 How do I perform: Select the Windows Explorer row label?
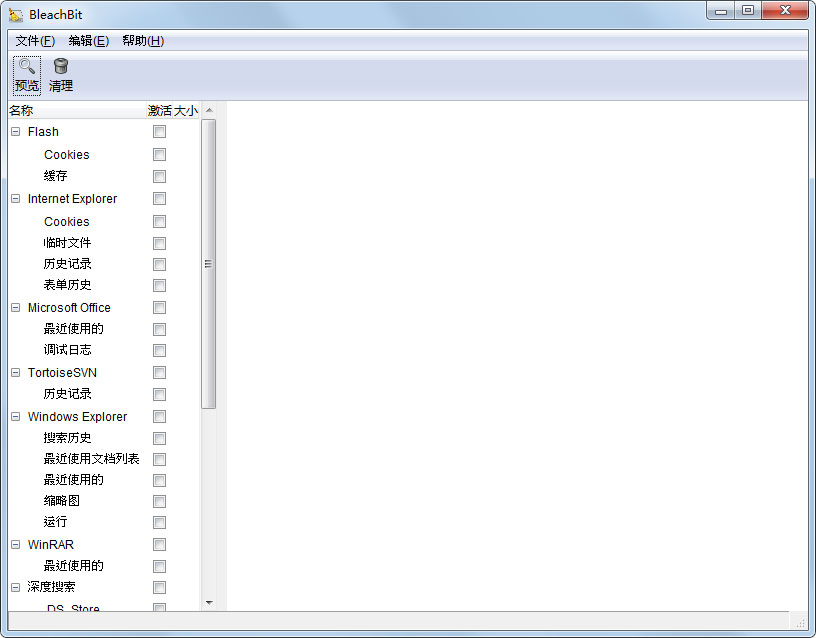pos(78,417)
